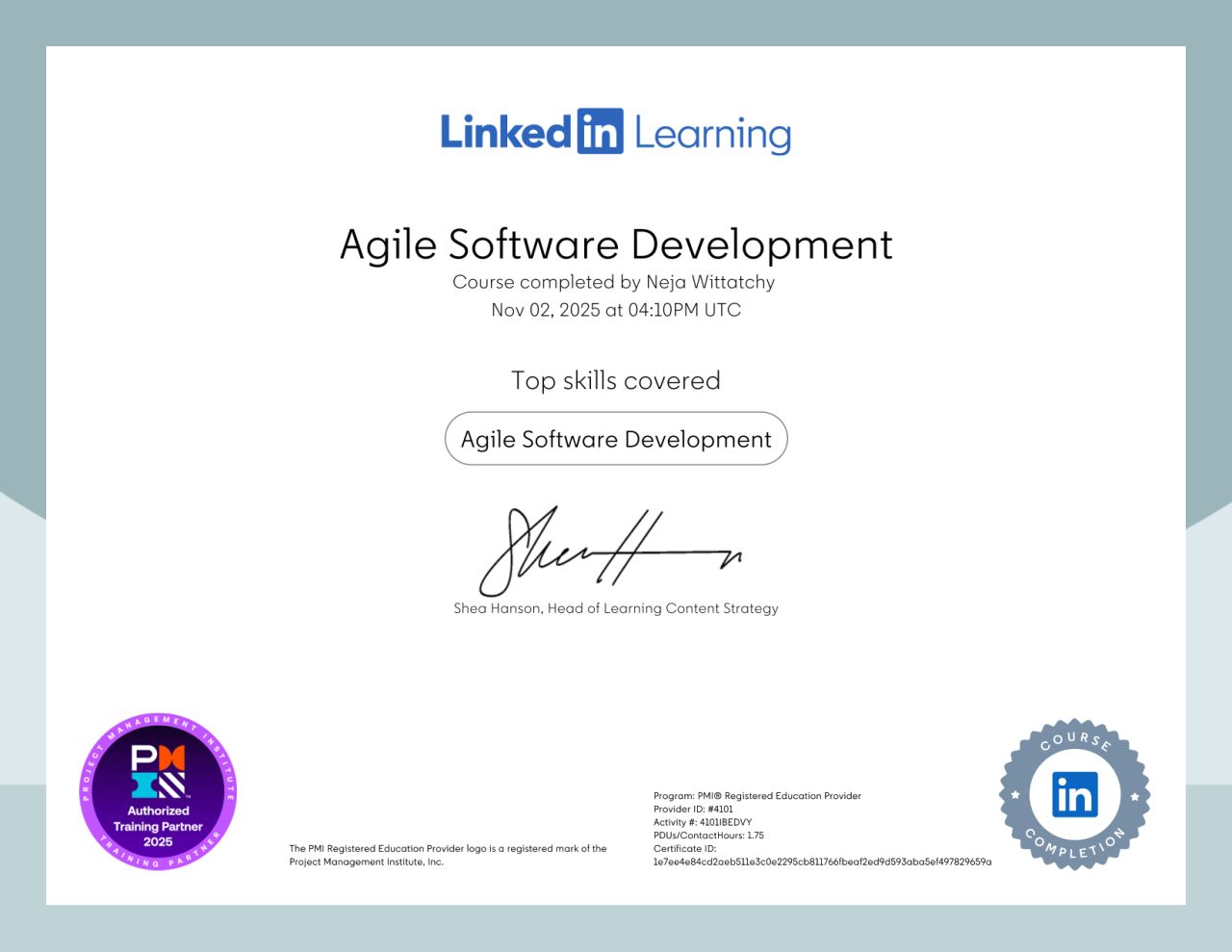1232x952 pixels.
Task: Click the certificate title Agile Software Development
Action: point(615,245)
